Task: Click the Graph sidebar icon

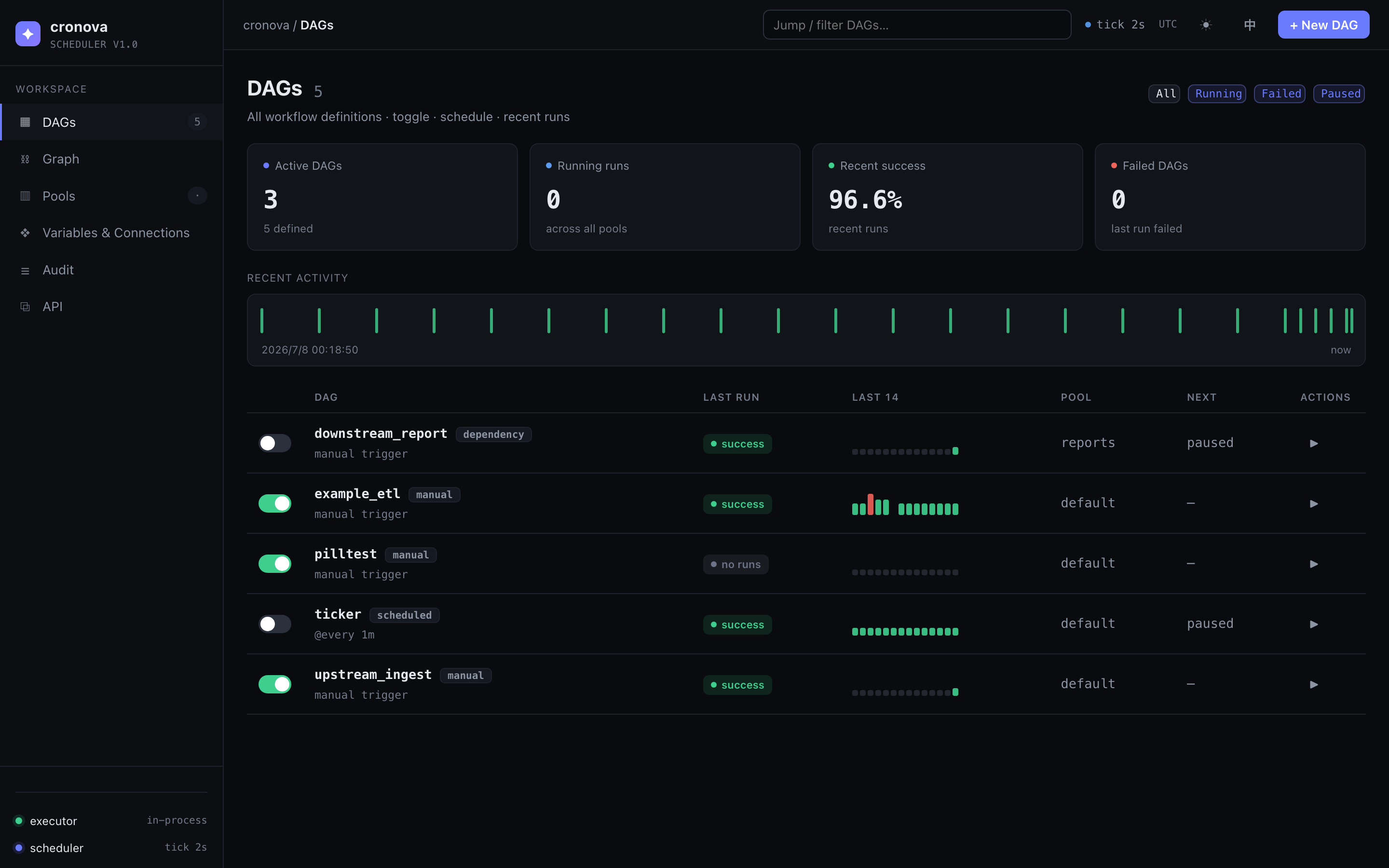Action: point(25,159)
